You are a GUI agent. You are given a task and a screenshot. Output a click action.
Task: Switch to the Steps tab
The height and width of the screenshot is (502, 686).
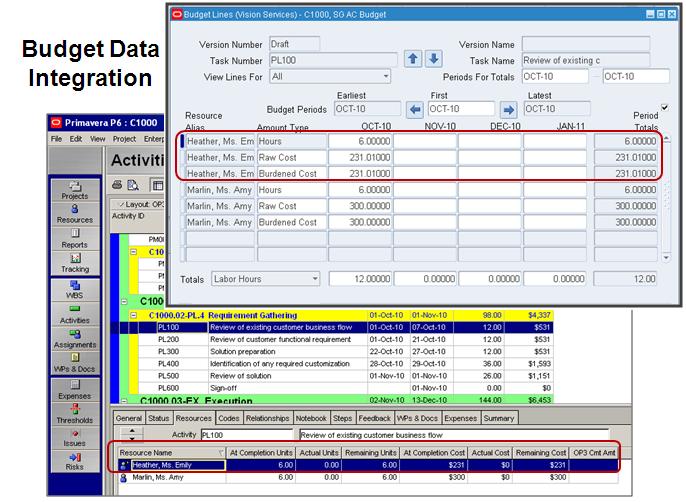[x=342, y=418]
